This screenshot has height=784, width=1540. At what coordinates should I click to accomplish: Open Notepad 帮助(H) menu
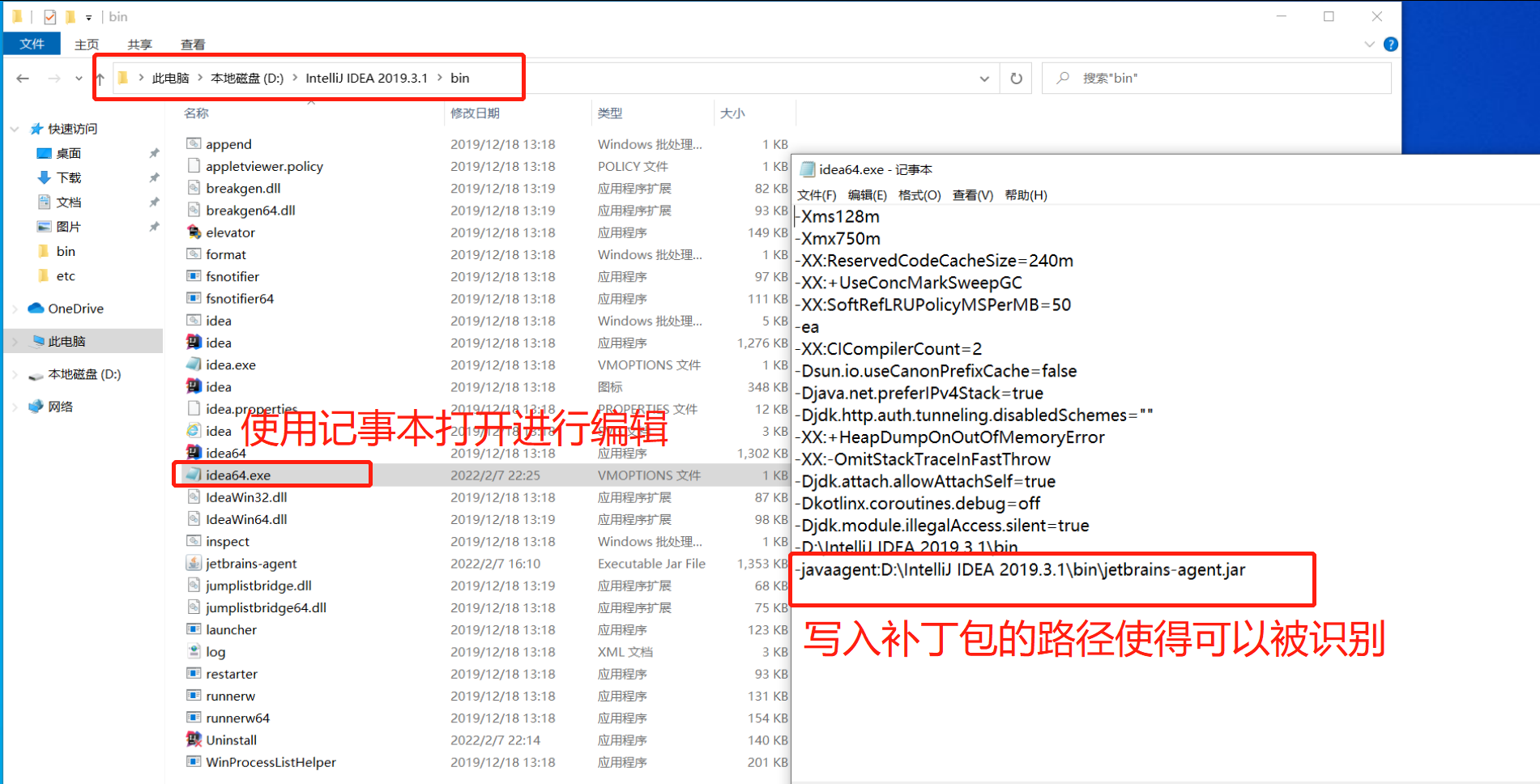[x=1026, y=195]
